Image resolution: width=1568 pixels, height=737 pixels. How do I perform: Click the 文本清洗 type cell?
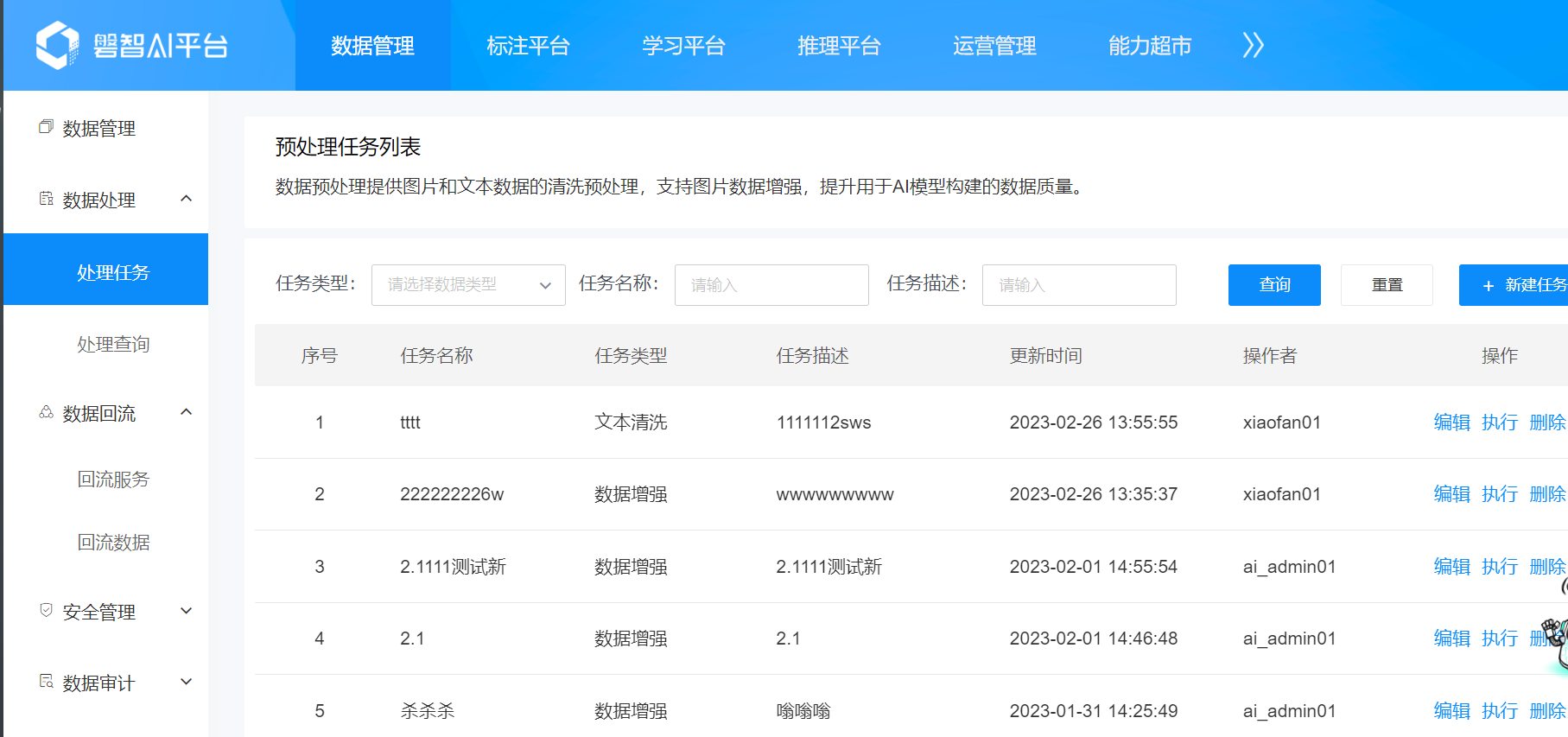pyautogui.click(x=631, y=422)
